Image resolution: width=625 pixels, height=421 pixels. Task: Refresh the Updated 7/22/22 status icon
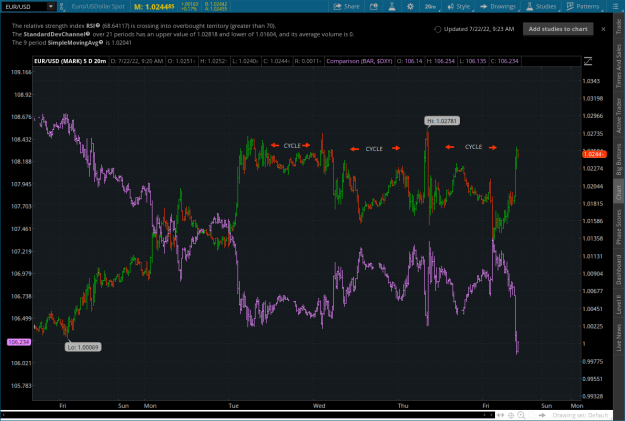point(438,29)
